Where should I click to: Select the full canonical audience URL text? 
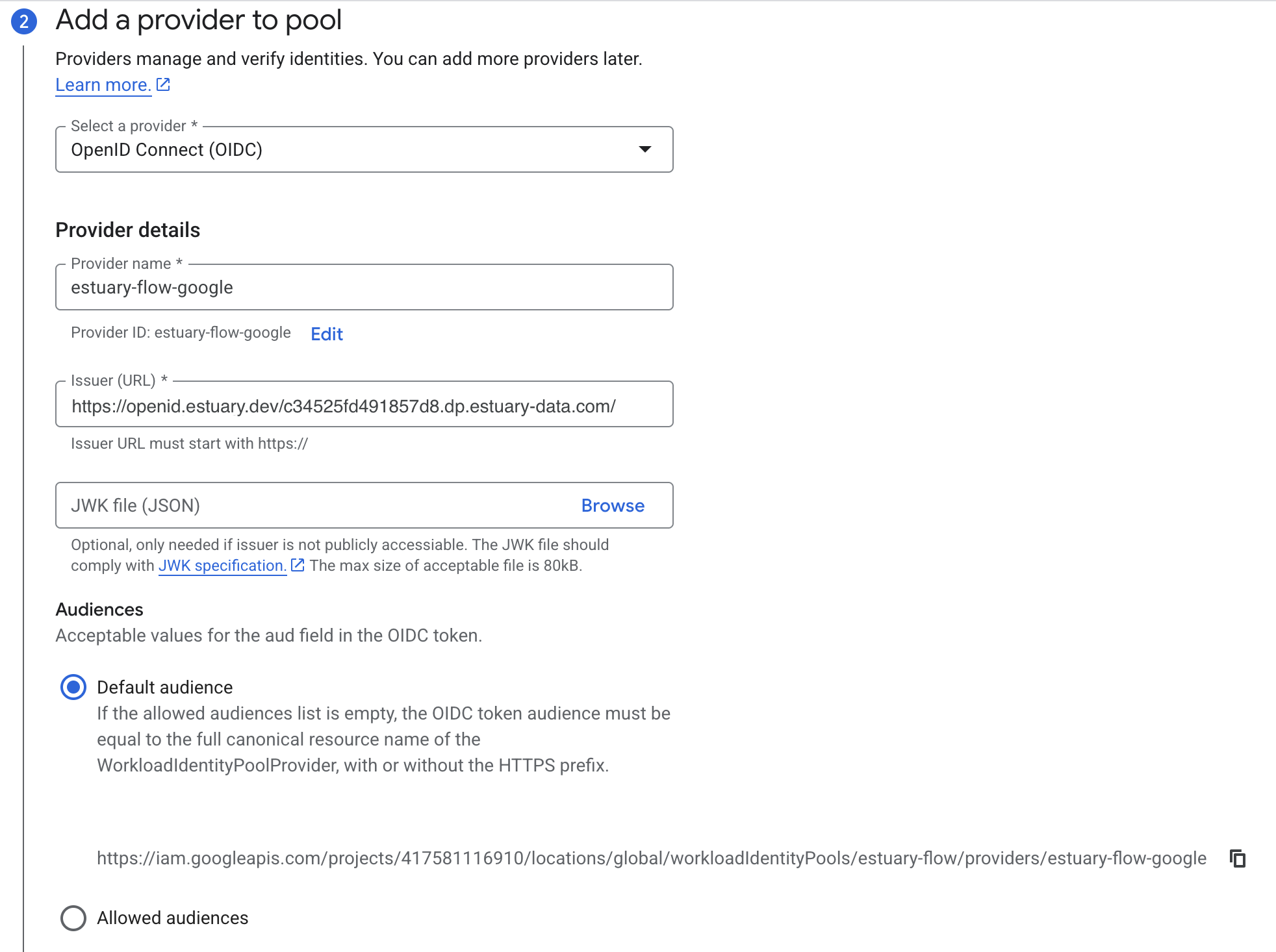coord(650,858)
